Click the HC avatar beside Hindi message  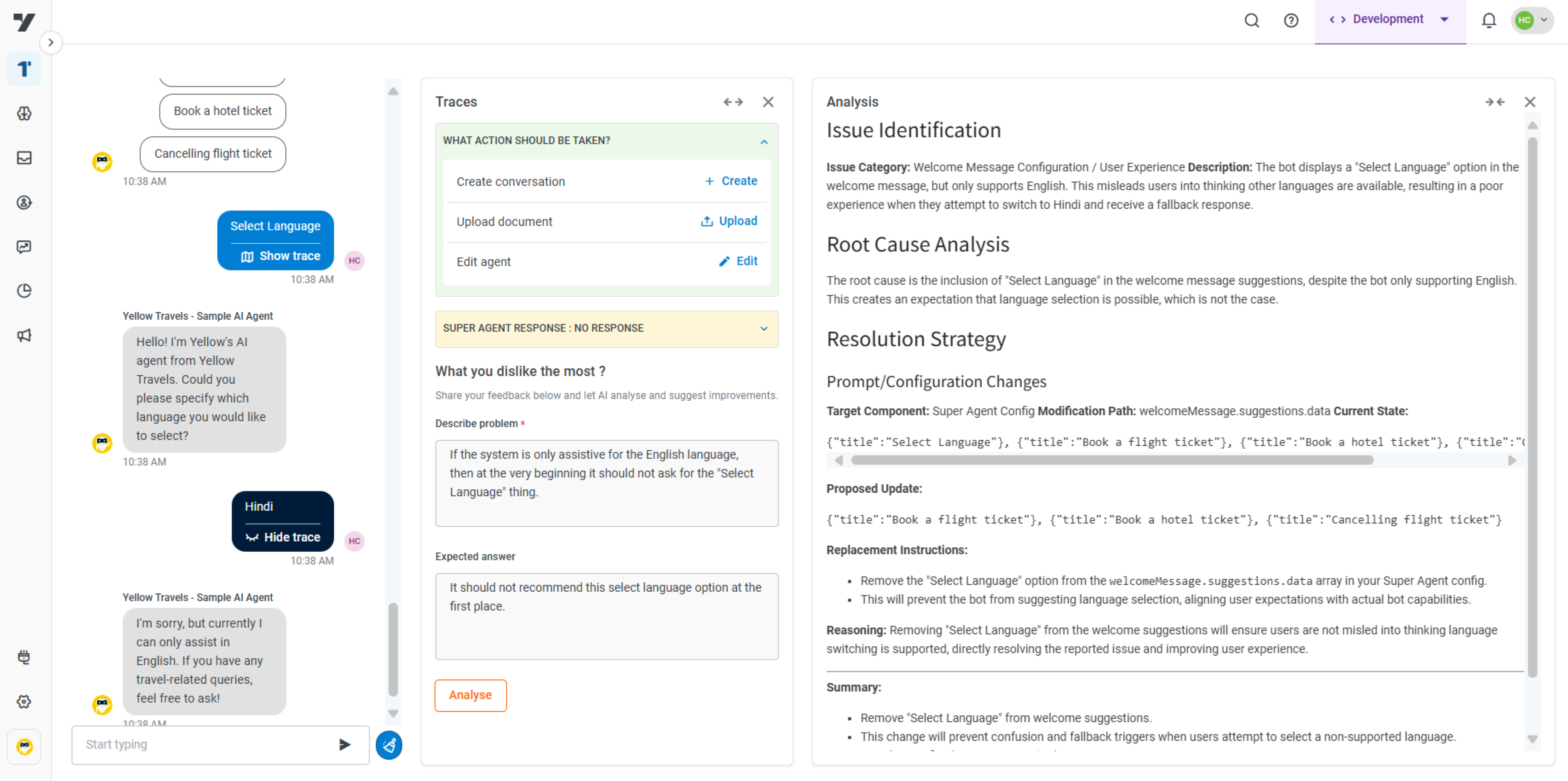click(354, 541)
